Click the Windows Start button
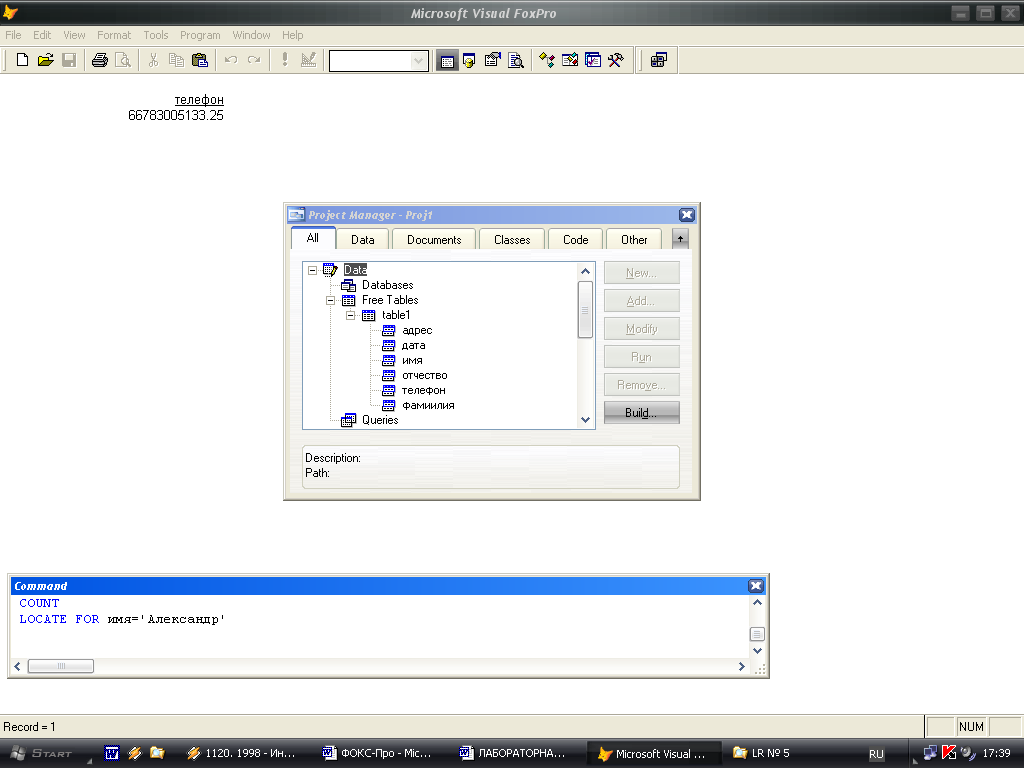 tap(43, 753)
